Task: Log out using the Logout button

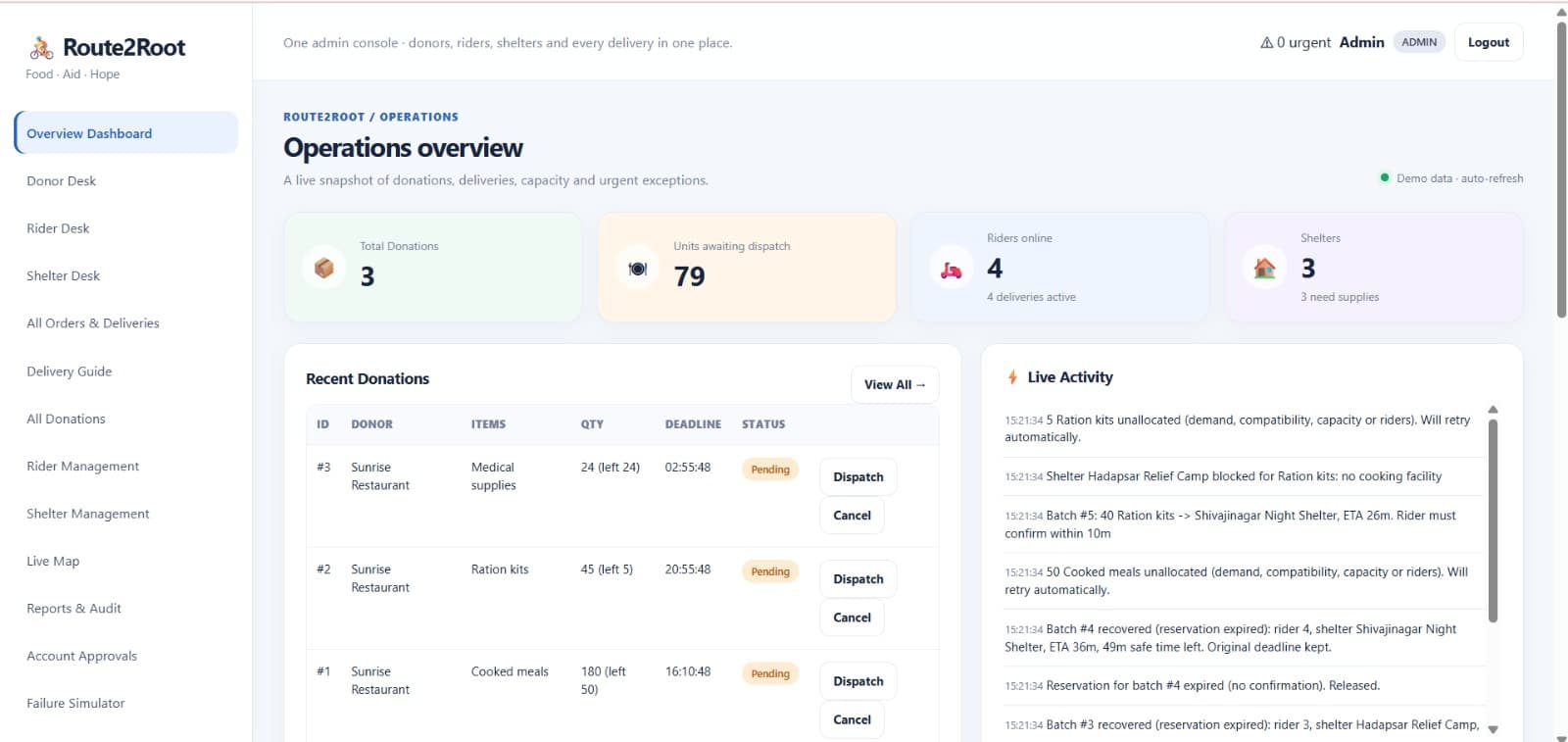Action: [x=1488, y=42]
